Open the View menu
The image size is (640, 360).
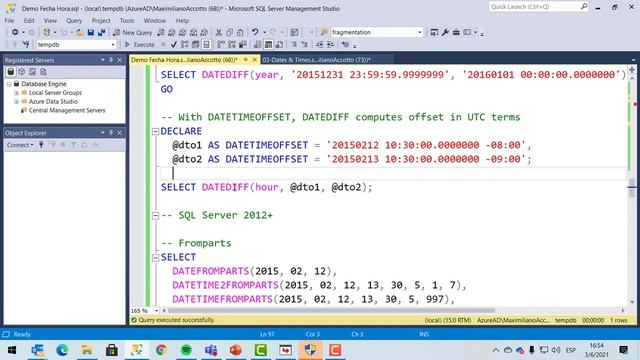point(50,20)
